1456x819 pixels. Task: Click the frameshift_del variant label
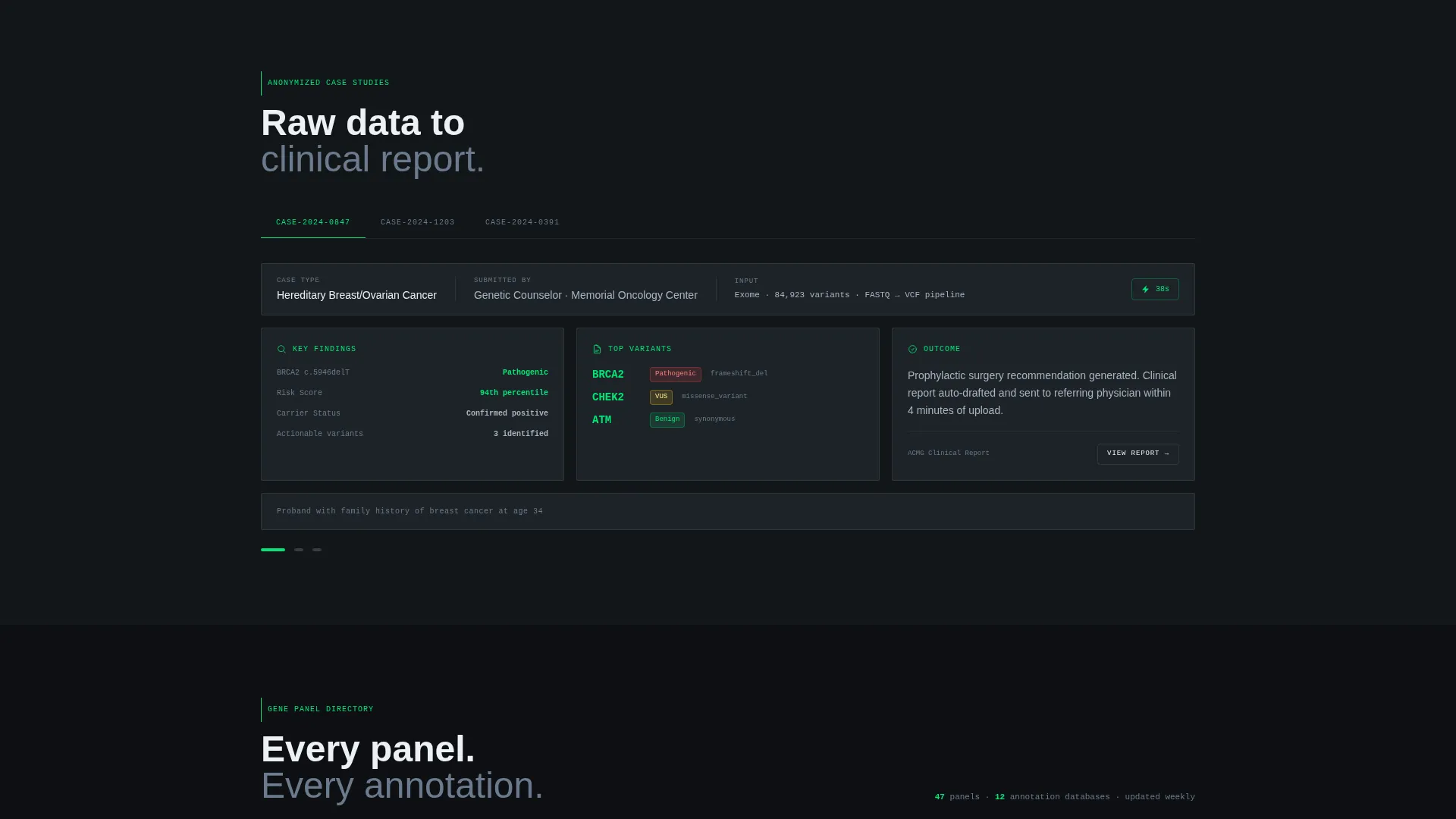click(x=739, y=373)
